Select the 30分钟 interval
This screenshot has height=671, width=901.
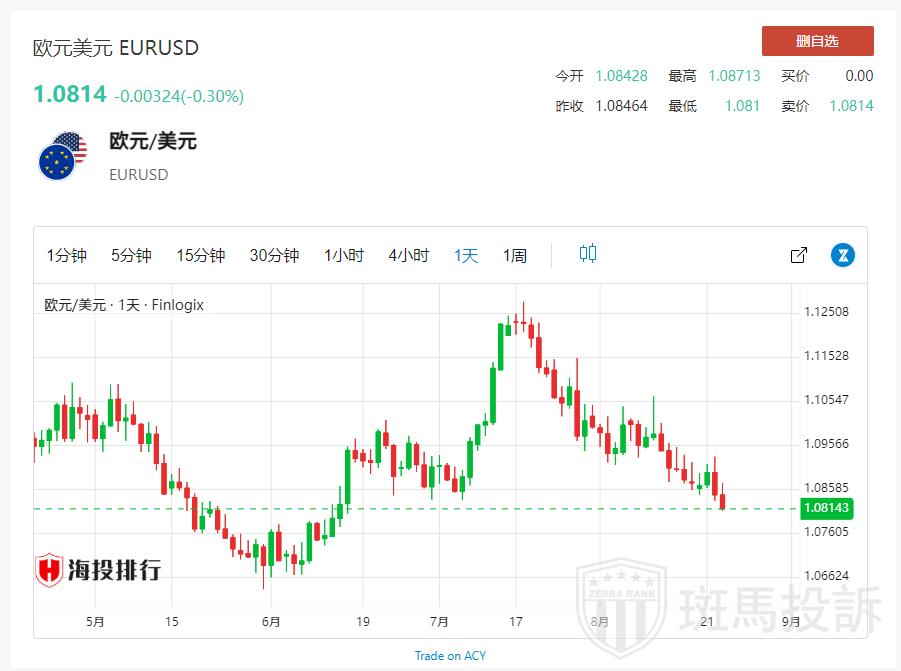274,256
